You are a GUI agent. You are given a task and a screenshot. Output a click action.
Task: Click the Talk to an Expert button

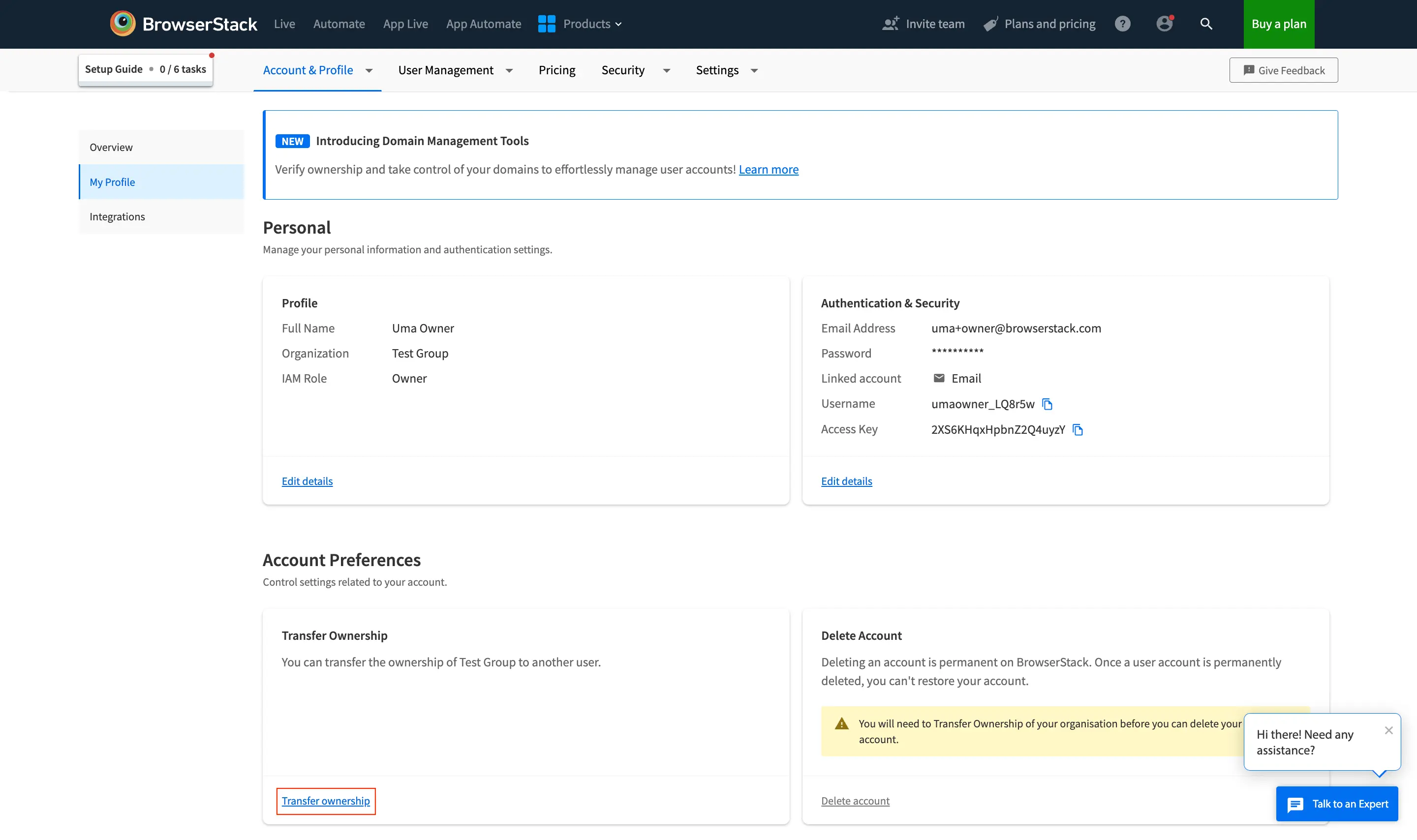point(1337,804)
